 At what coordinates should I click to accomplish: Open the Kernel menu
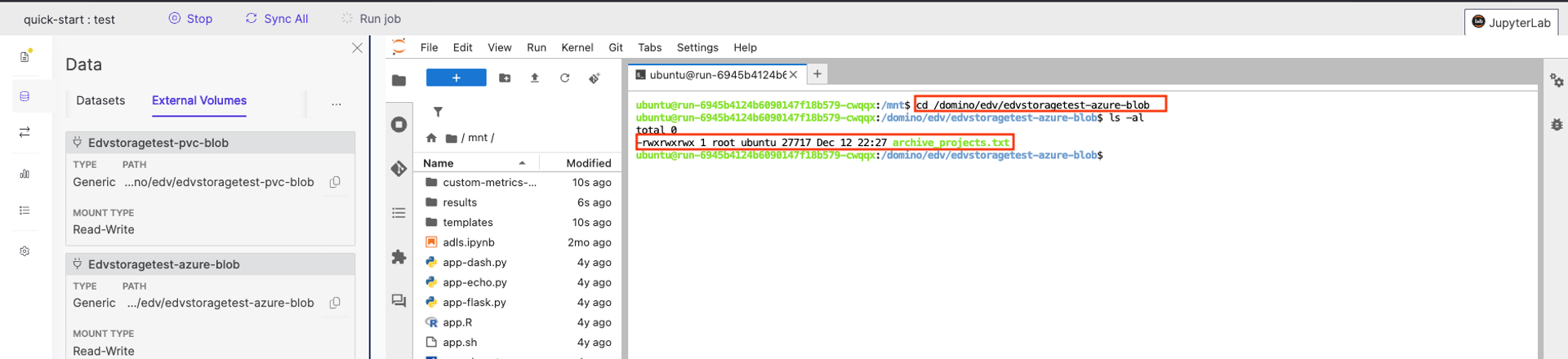pyautogui.click(x=577, y=47)
